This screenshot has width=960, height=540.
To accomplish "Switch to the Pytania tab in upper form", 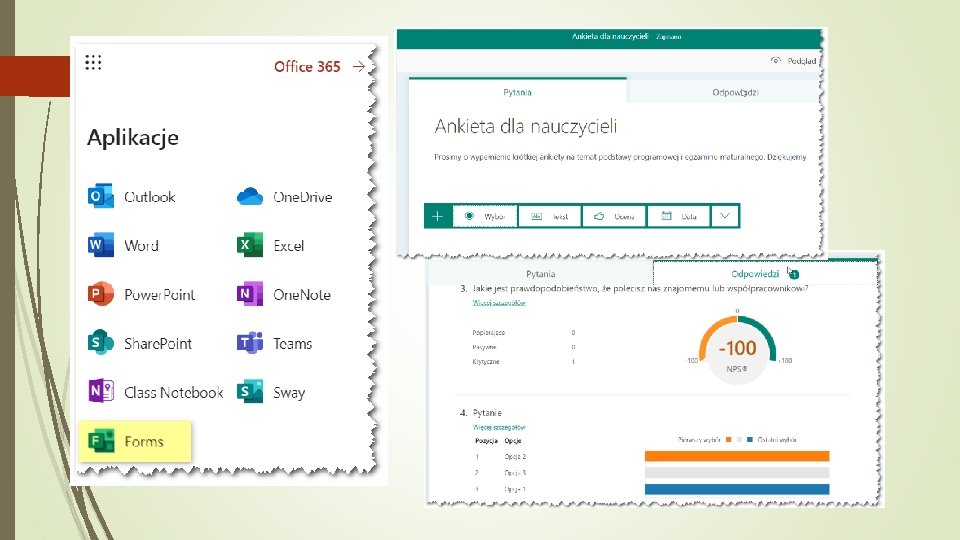I will (517, 92).
